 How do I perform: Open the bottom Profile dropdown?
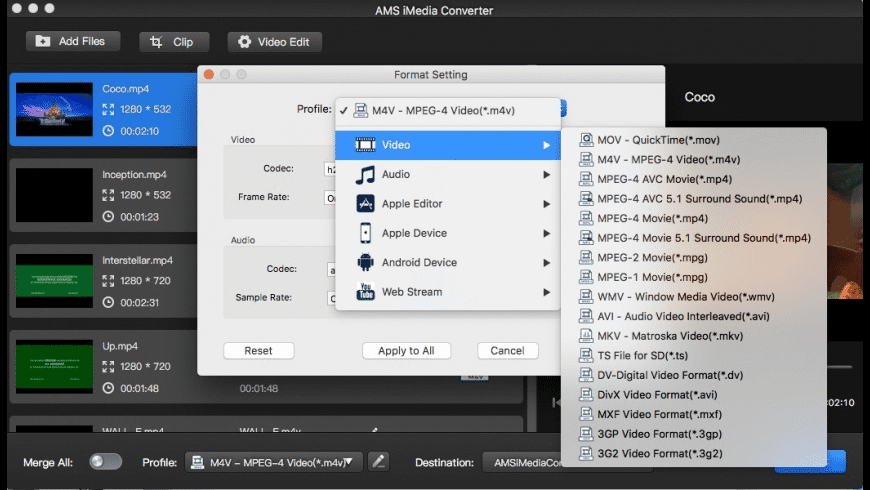tap(274, 462)
